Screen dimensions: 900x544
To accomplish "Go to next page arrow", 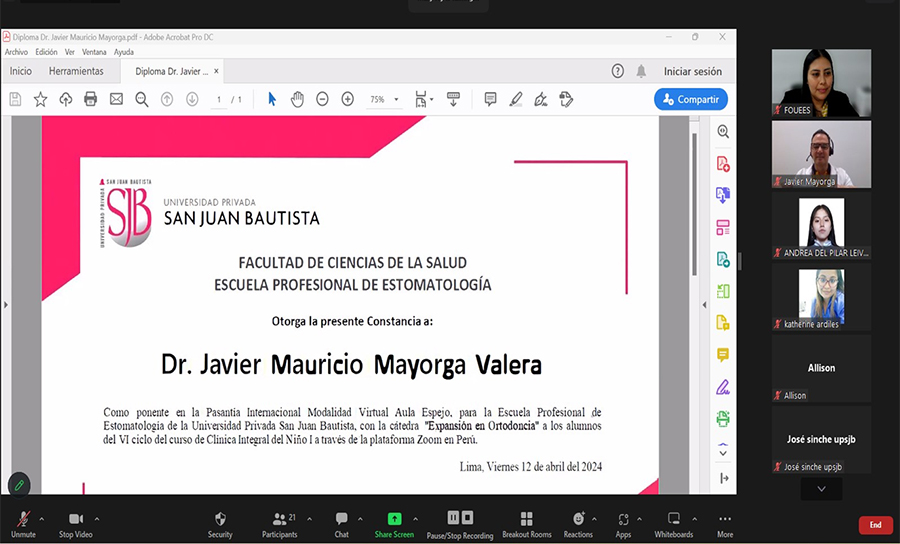I will tap(192, 99).
